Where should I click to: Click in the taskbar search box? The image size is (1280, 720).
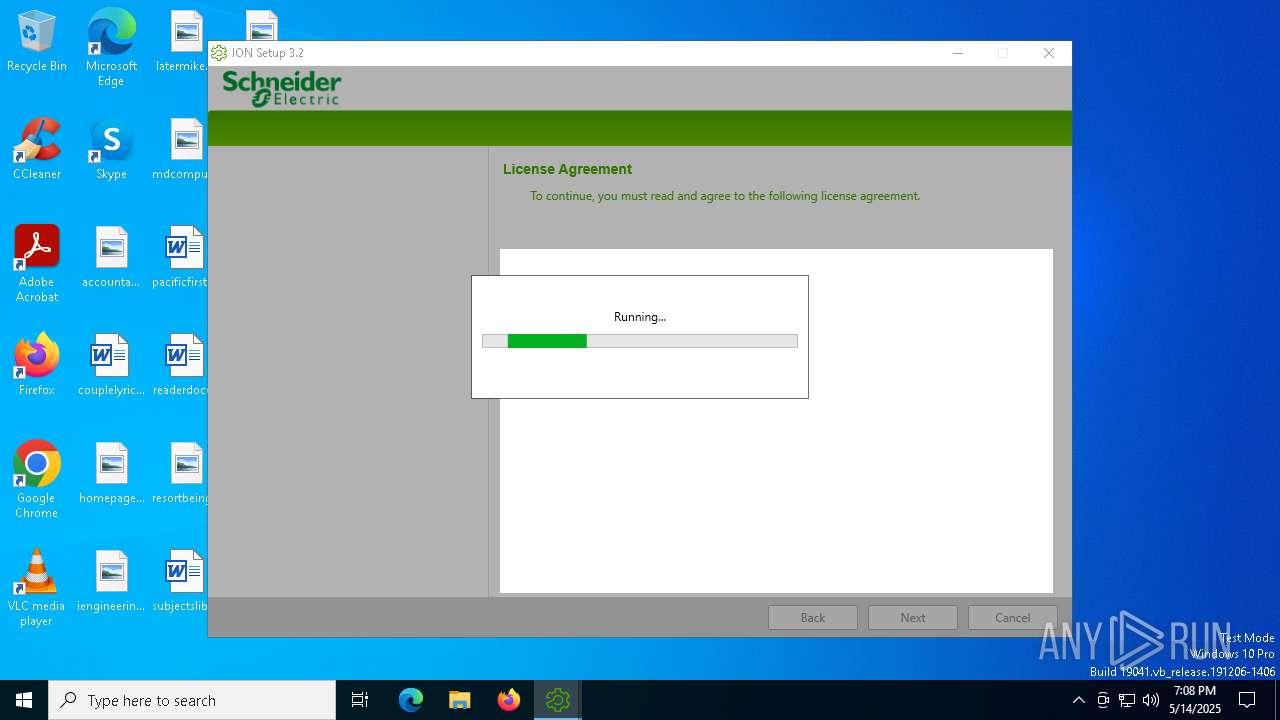point(192,700)
